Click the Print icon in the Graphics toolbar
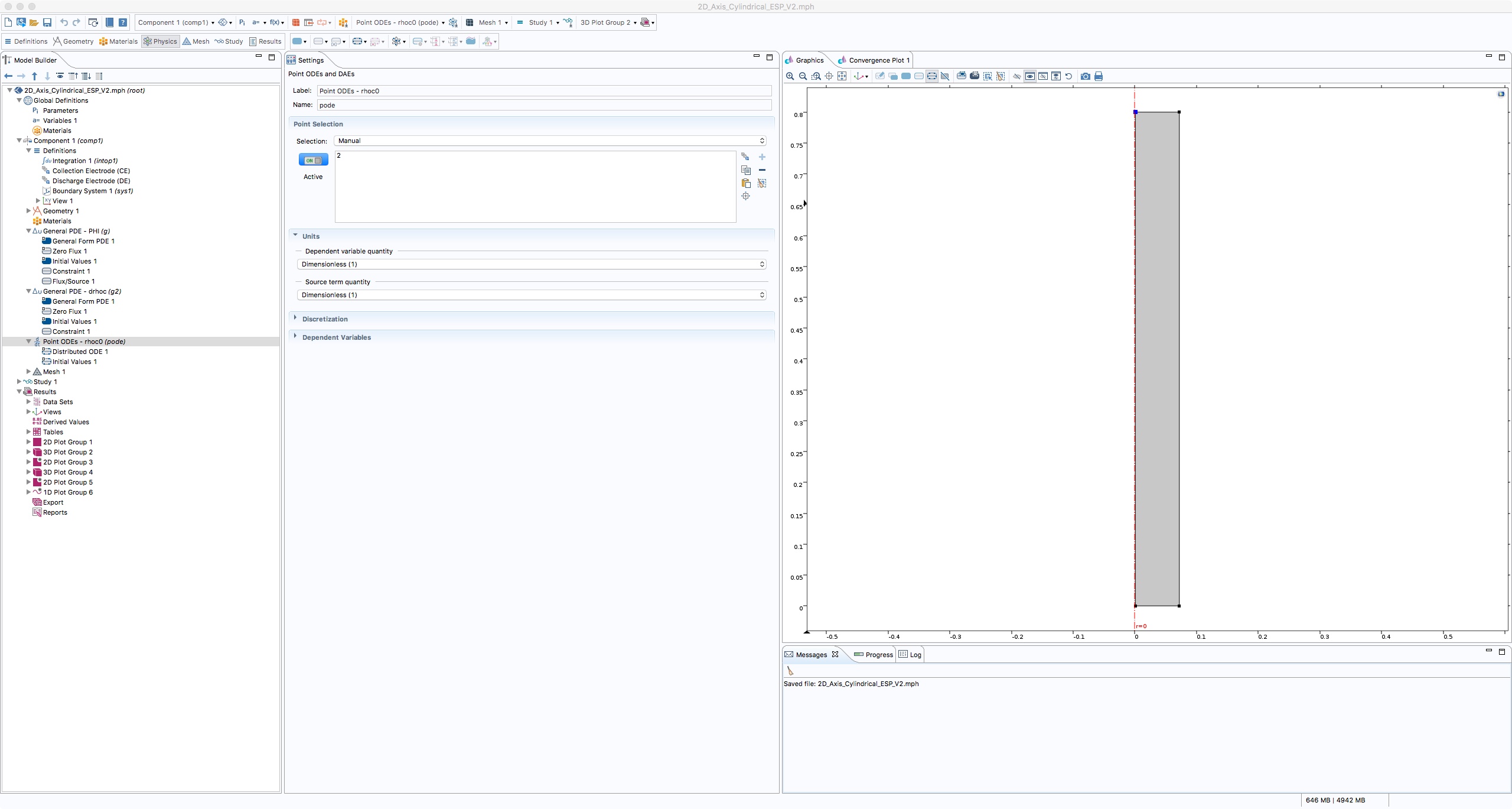This screenshot has height=809, width=1512. [1098, 76]
